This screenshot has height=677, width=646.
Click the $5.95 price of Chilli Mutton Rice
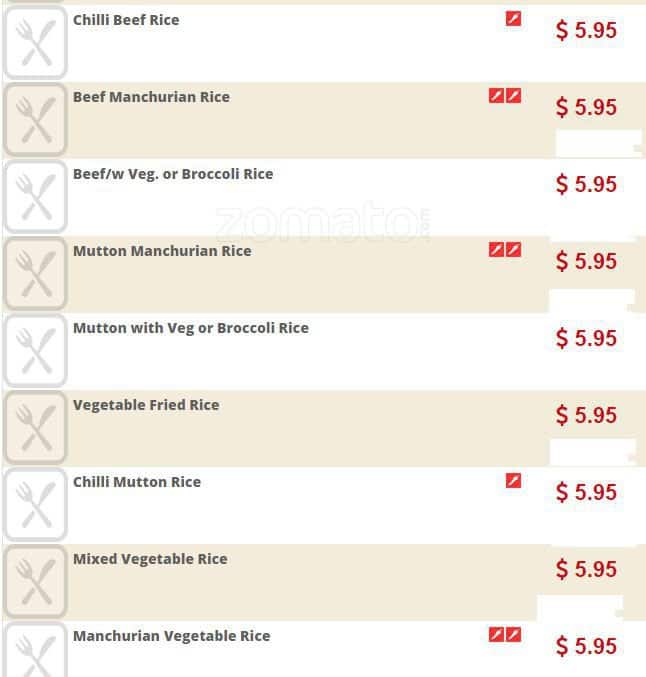(x=586, y=492)
